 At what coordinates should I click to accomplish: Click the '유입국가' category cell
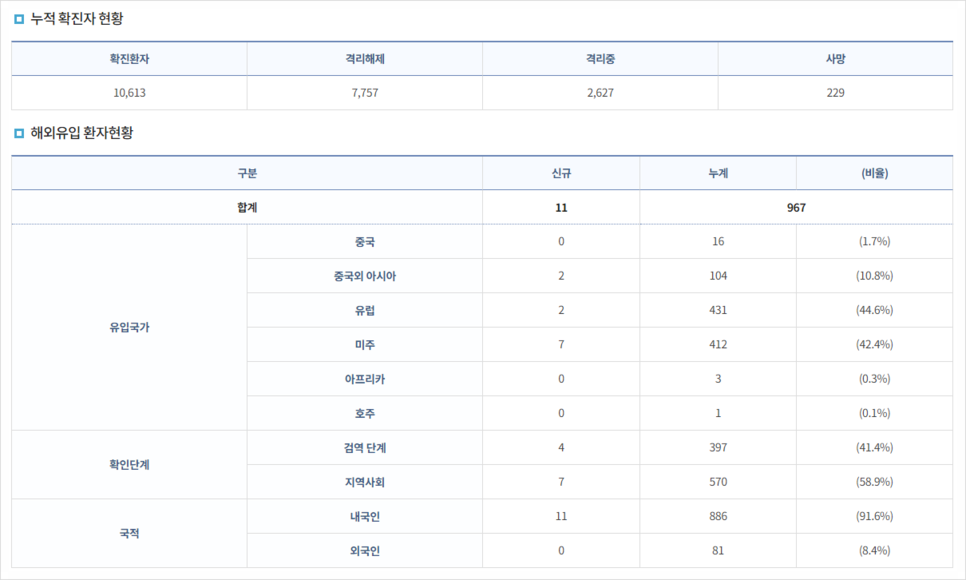[129, 327]
